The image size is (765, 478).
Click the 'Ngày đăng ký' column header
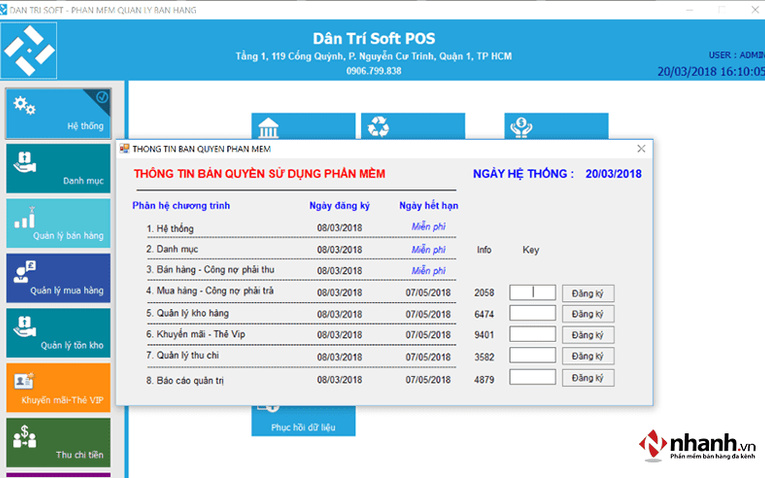(x=340, y=206)
